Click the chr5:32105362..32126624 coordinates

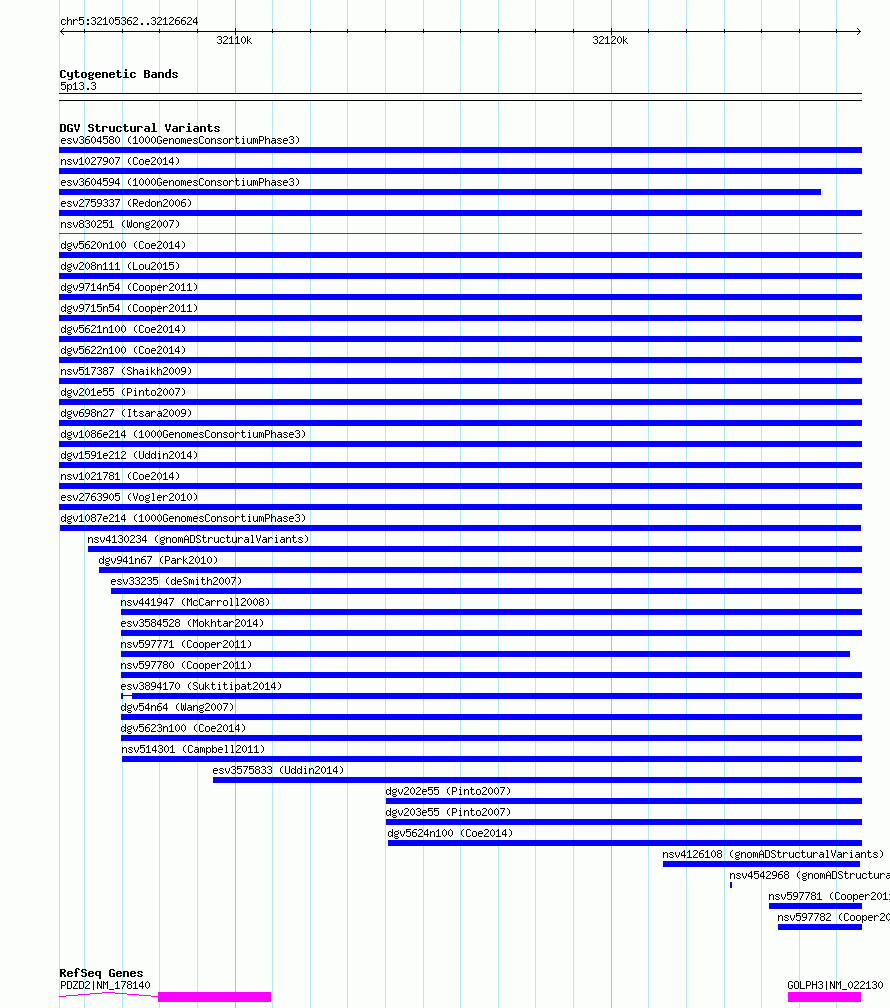(129, 21)
